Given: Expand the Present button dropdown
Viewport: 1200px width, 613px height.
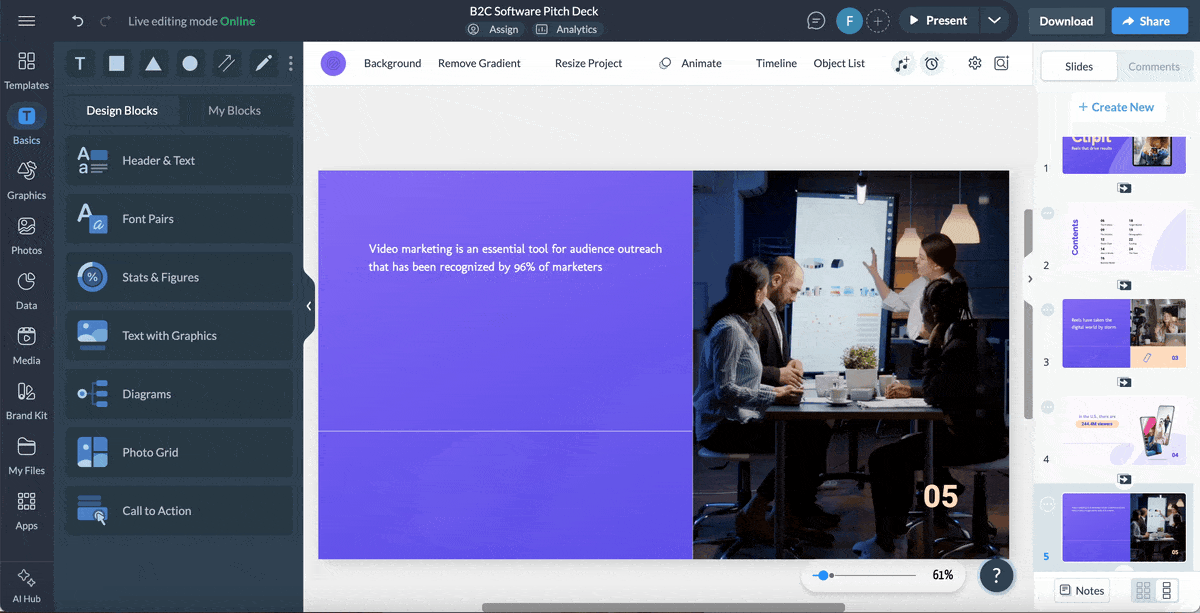Looking at the screenshot, I should [994, 20].
